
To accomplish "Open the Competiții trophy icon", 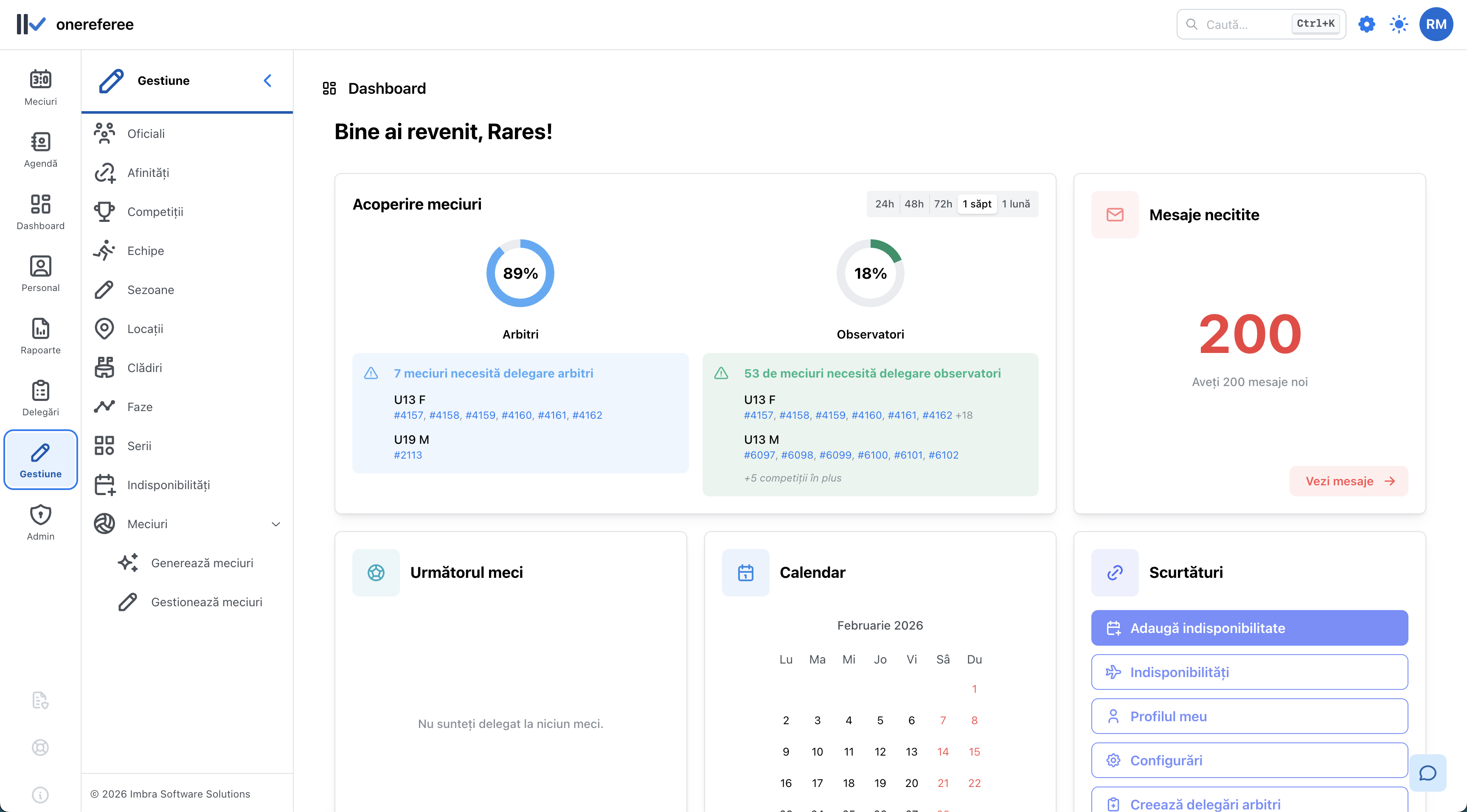I will pos(105,211).
